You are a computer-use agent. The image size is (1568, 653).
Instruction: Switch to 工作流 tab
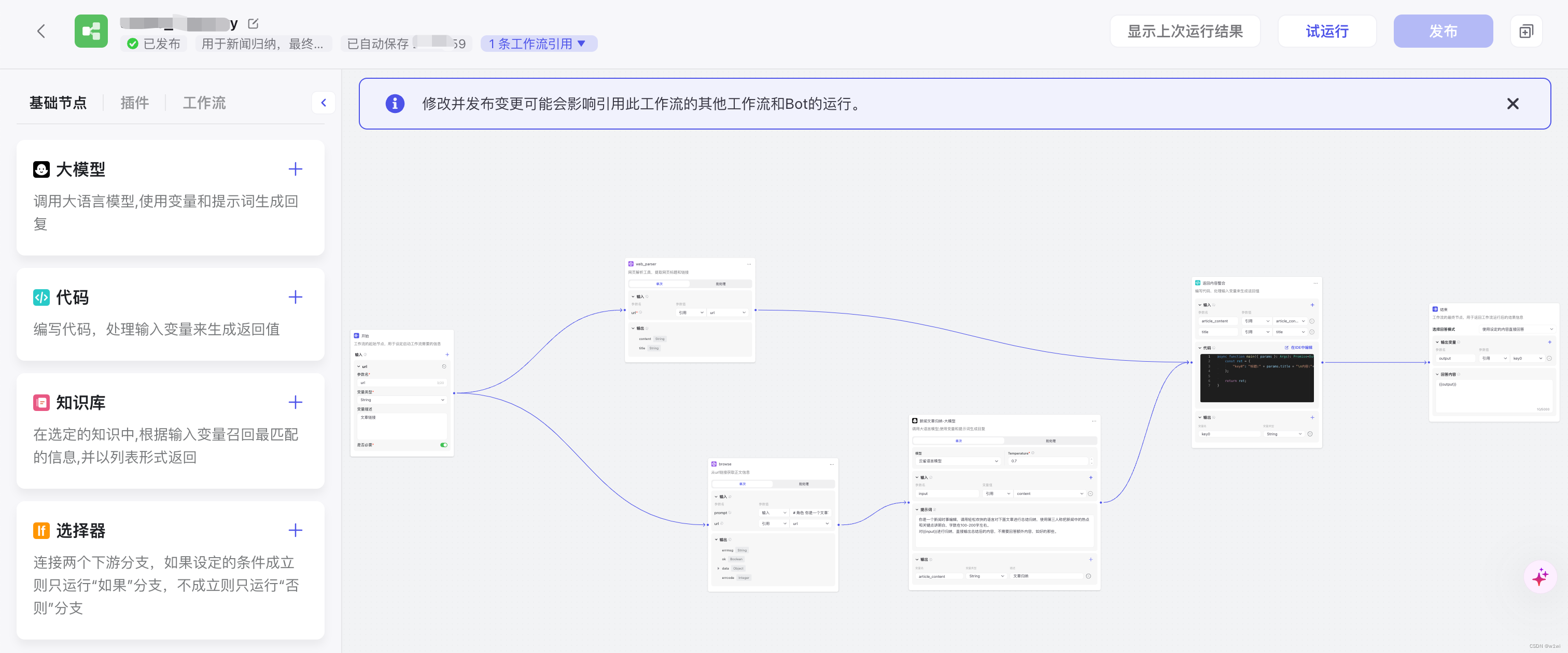point(204,103)
